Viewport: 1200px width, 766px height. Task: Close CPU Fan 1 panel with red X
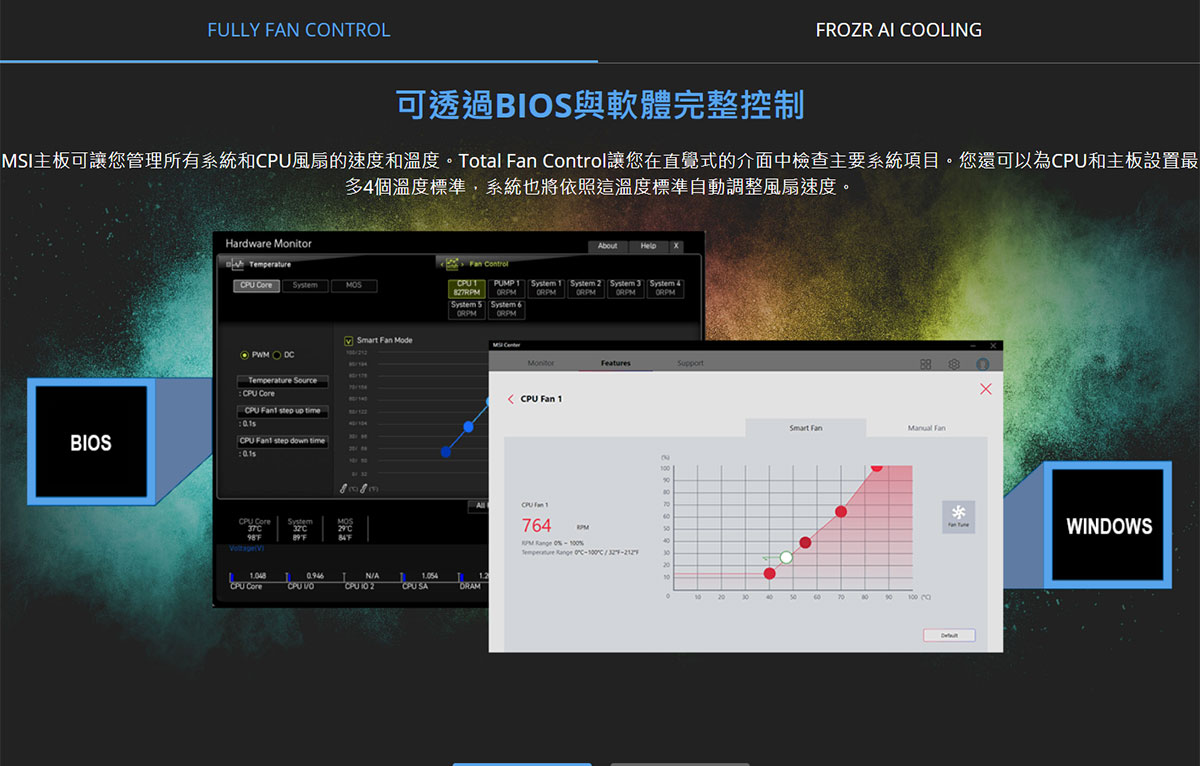click(986, 389)
